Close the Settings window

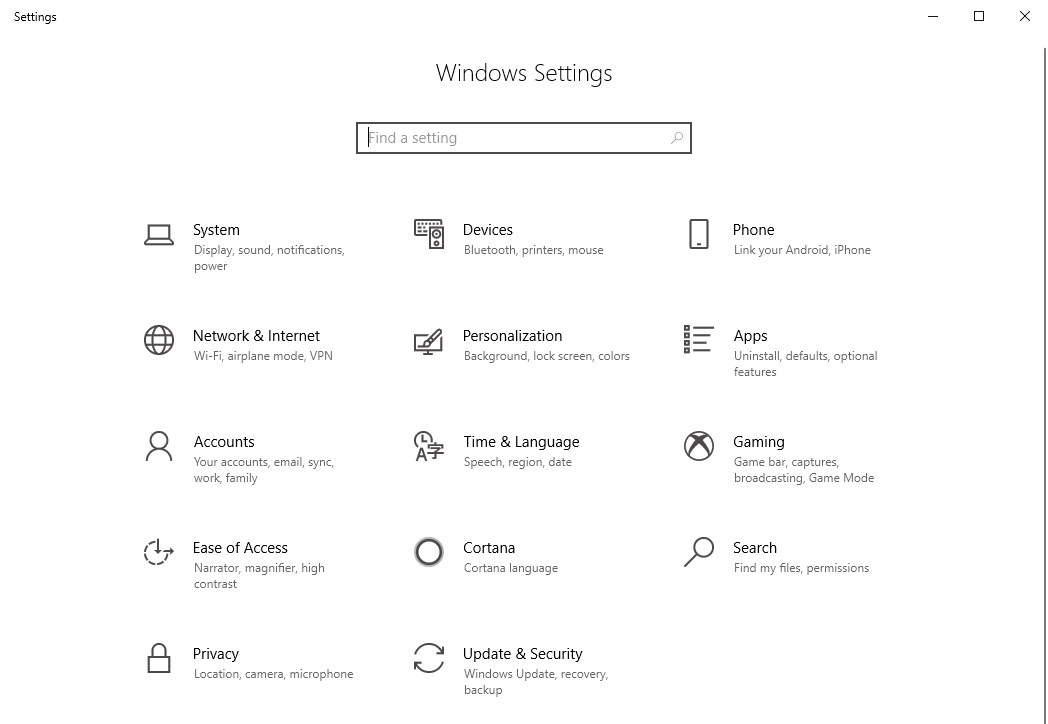click(1025, 16)
